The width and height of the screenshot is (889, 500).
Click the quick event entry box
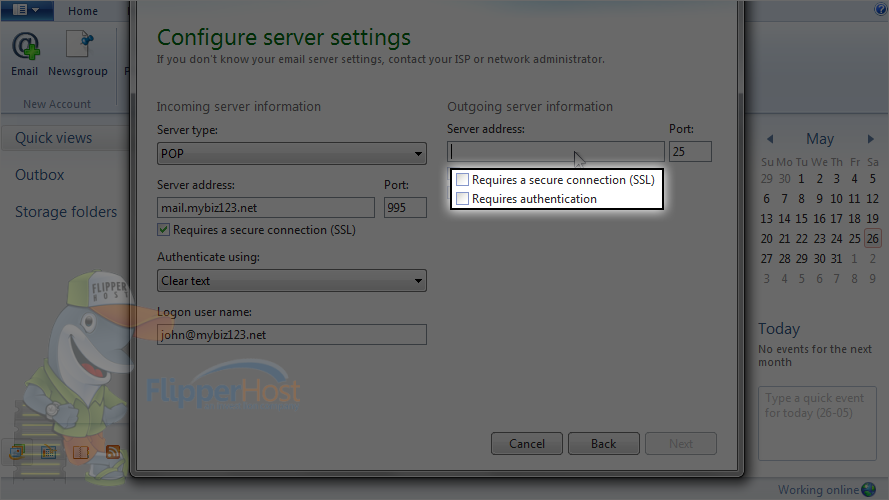tap(818, 423)
